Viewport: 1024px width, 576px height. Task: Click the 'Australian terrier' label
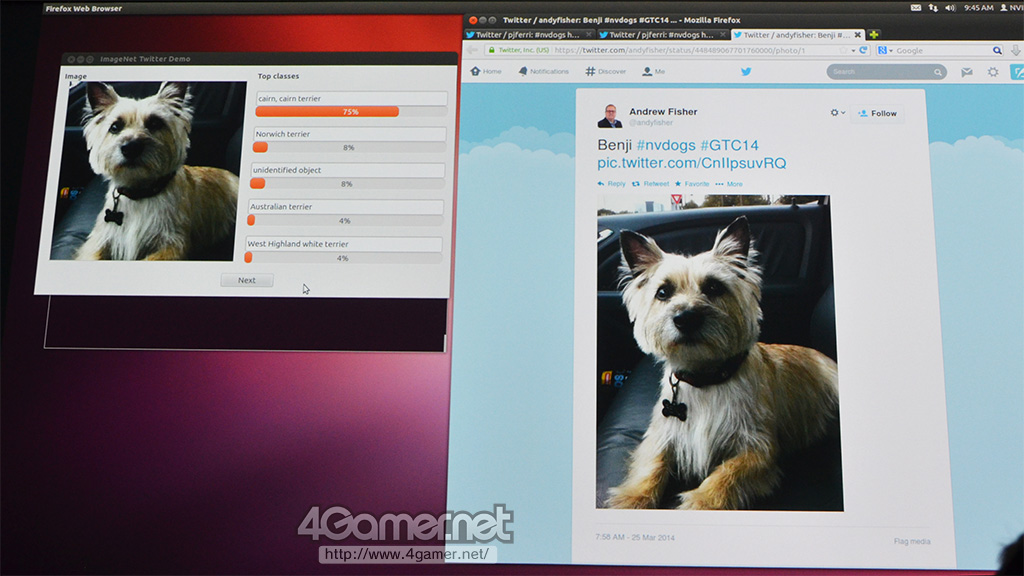pyautogui.click(x=281, y=206)
